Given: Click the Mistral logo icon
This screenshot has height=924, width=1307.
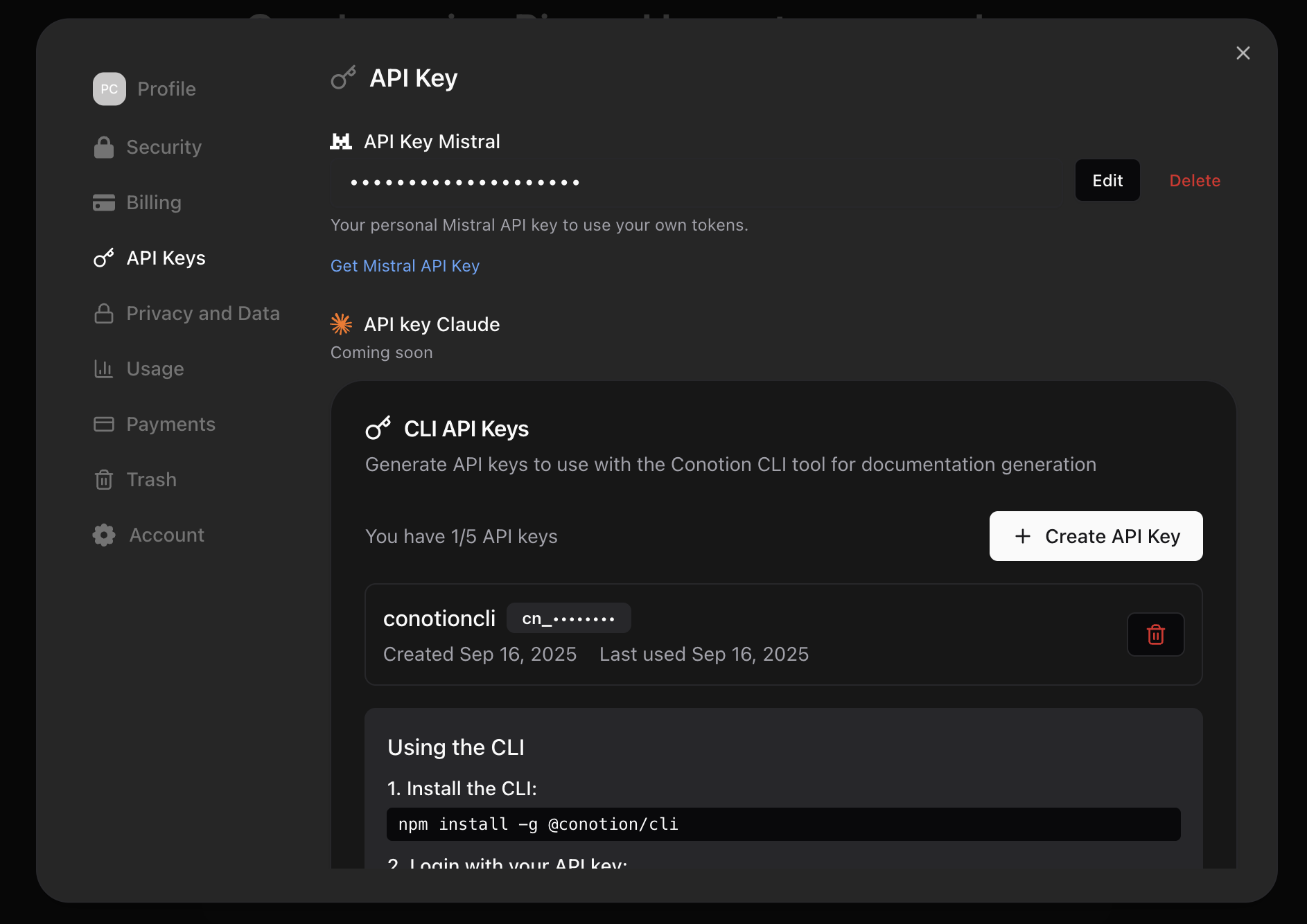Looking at the screenshot, I should point(341,142).
